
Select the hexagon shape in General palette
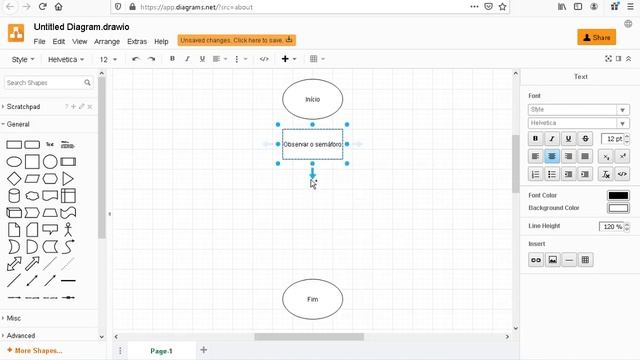(50, 179)
